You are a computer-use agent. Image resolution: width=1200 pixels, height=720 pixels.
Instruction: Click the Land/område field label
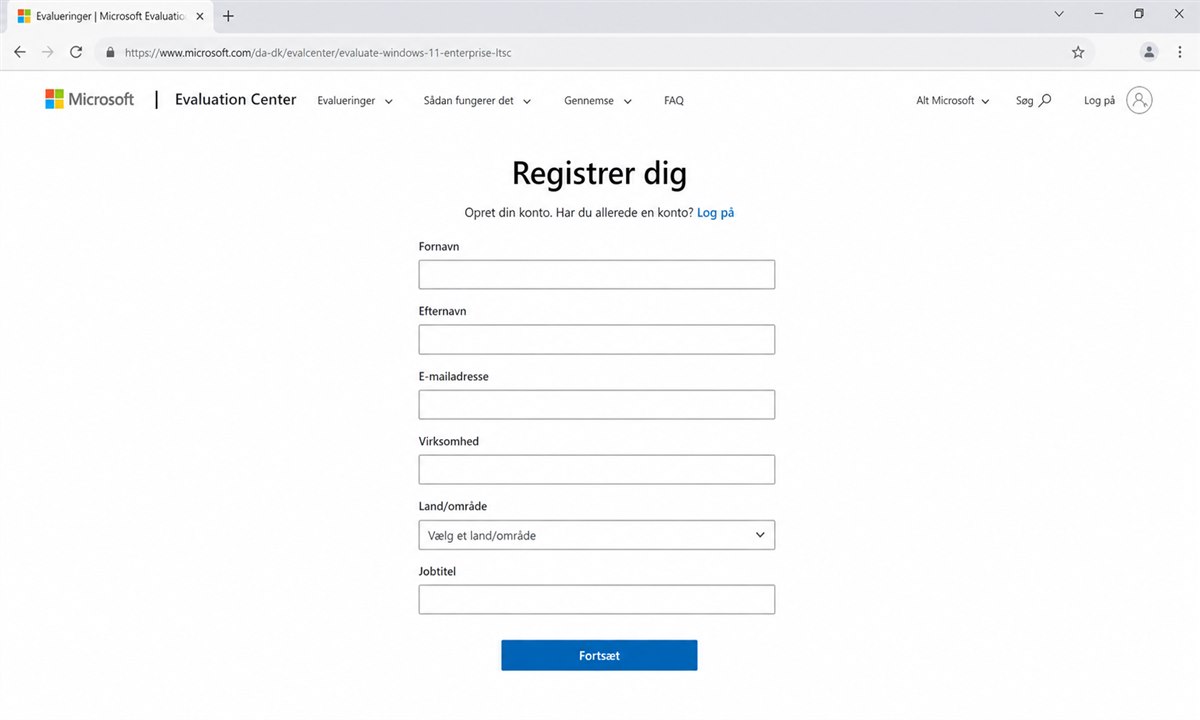453,507
